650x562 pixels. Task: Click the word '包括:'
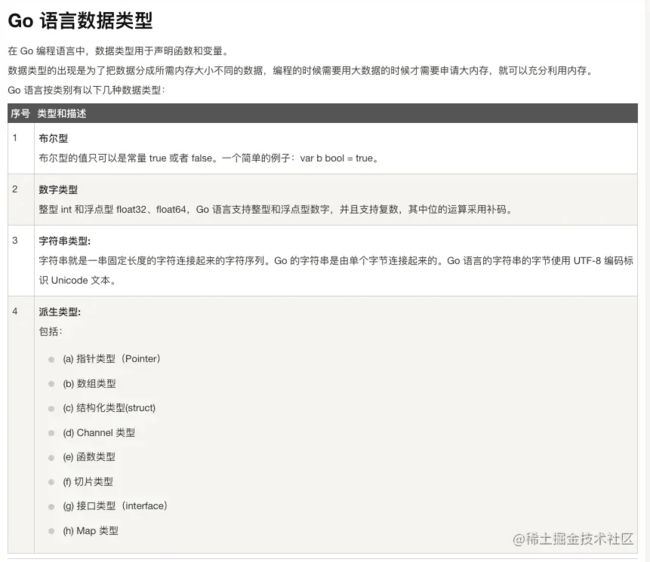(x=51, y=332)
